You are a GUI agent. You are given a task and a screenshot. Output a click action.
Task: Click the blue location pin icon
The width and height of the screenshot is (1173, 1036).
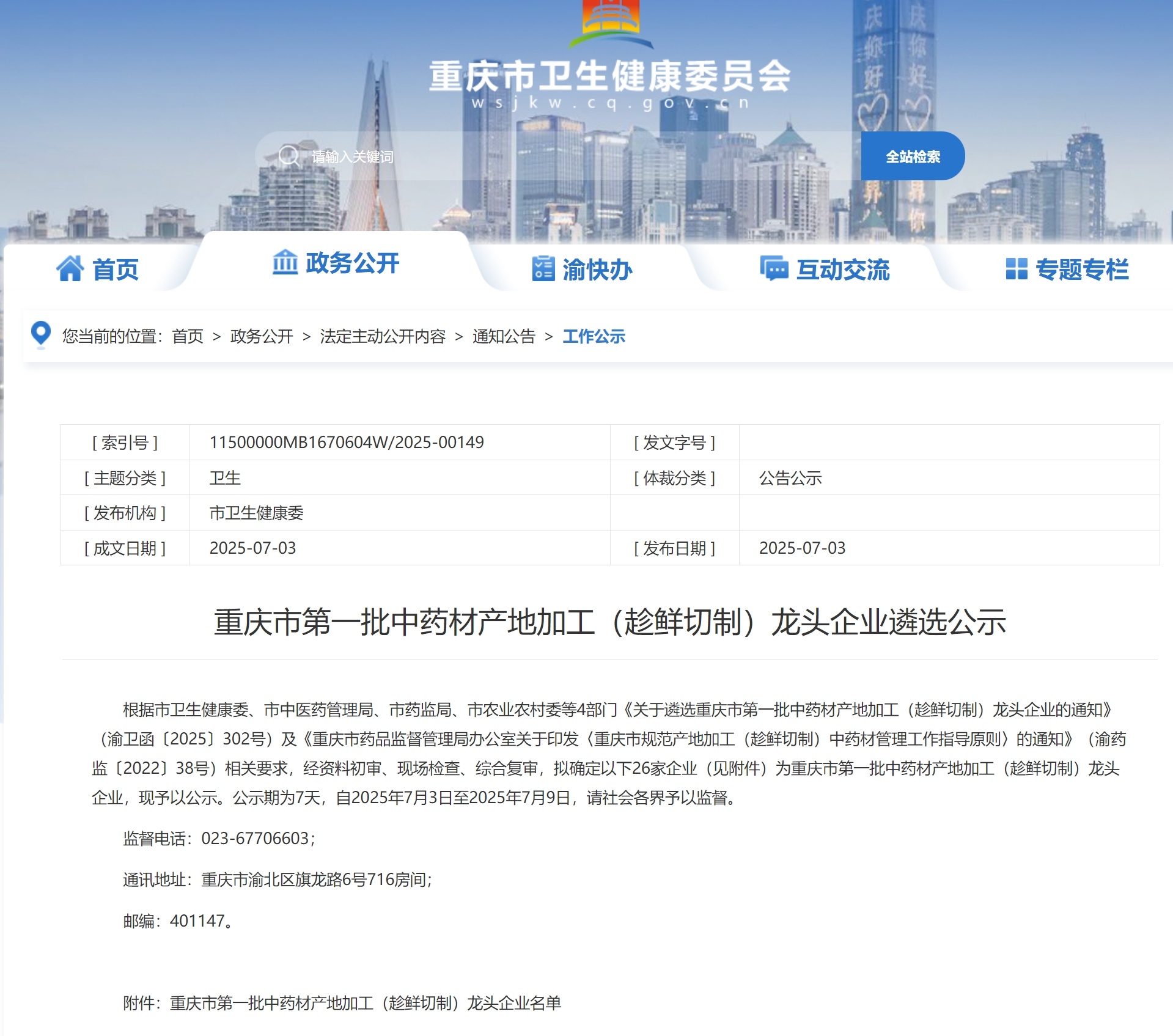(40, 335)
